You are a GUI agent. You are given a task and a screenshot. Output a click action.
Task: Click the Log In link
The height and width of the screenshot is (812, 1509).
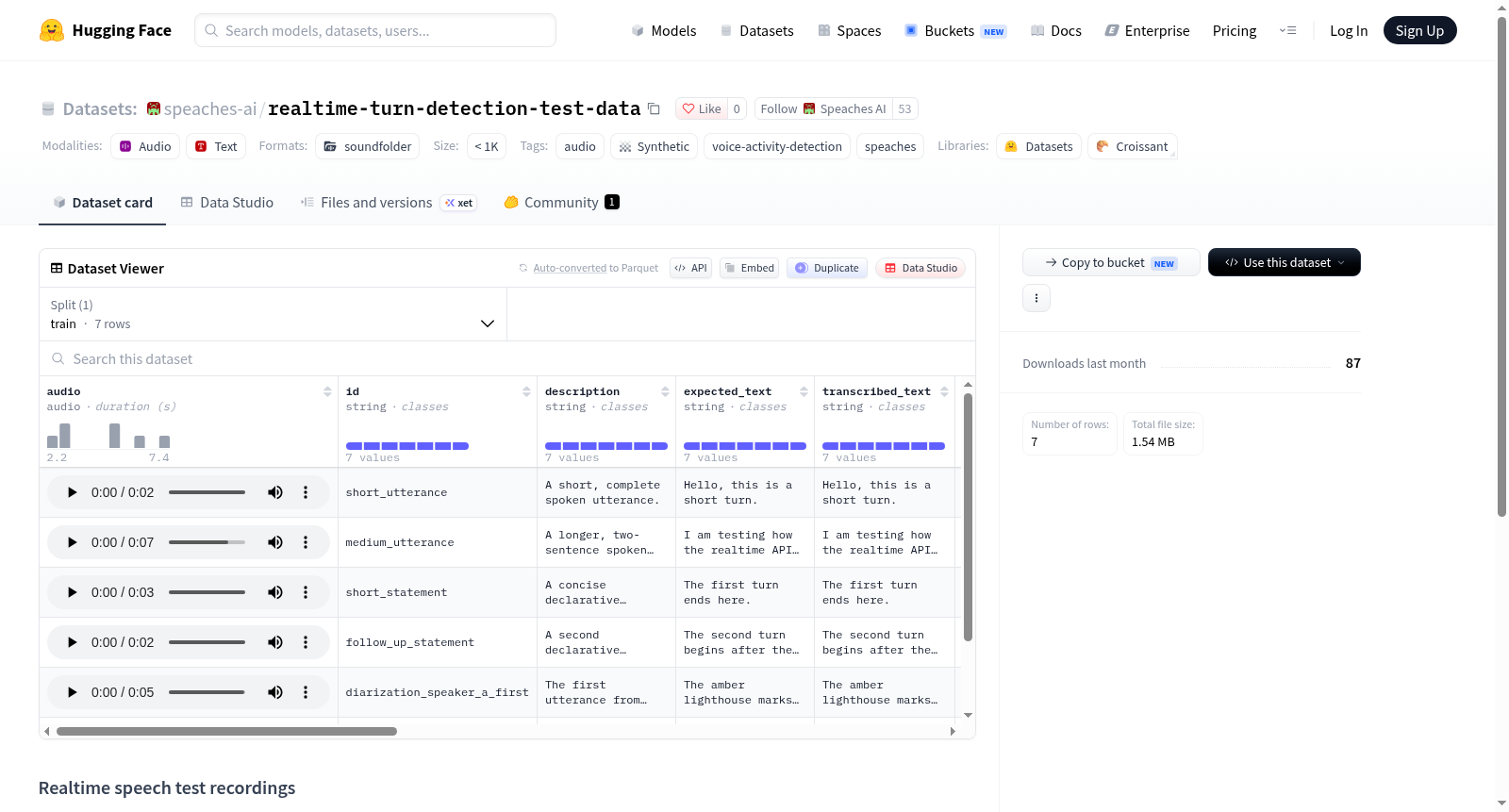(1349, 30)
